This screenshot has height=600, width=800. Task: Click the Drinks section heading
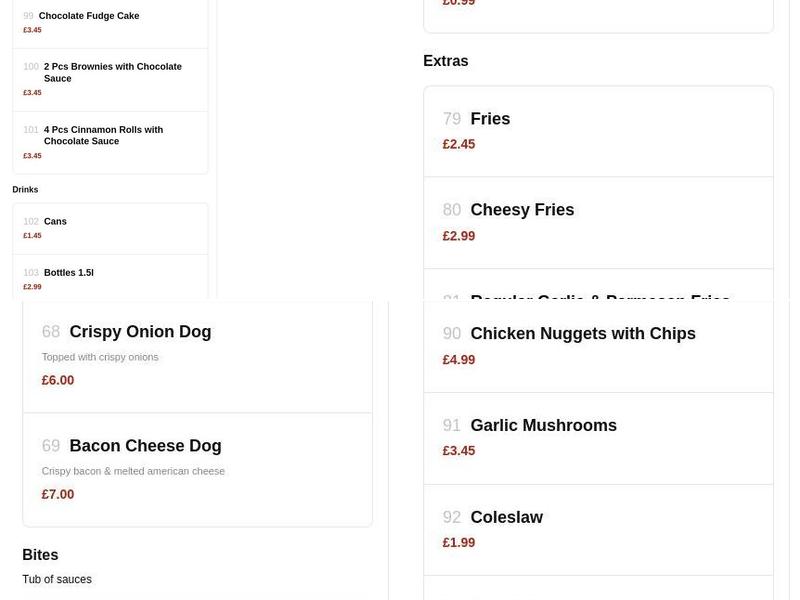point(24,189)
